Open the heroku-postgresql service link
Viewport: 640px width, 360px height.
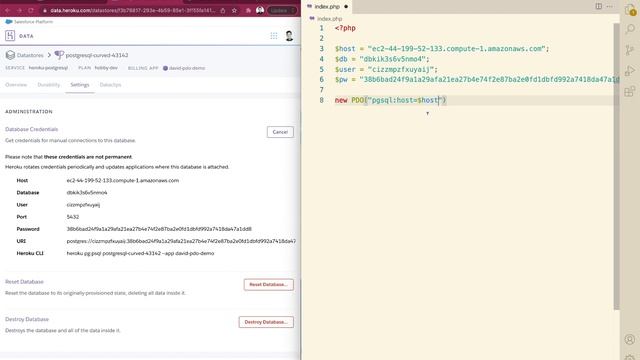click(x=48, y=68)
